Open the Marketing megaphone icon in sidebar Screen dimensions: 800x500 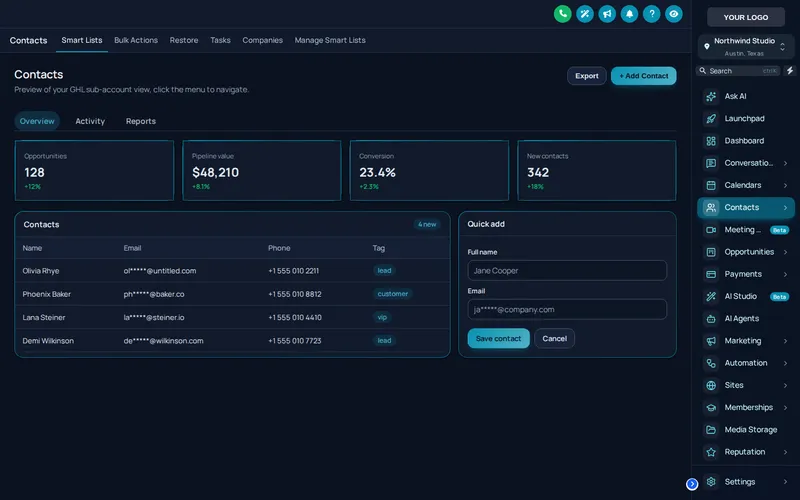click(x=711, y=341)
